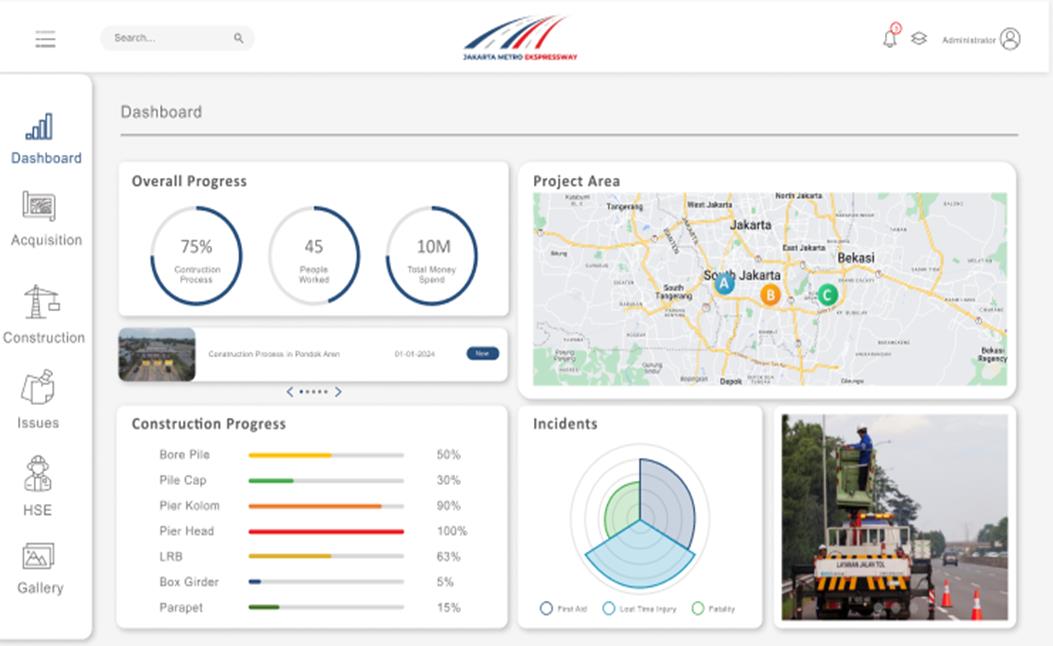Toggle the First Aid legend circle
The image size is (1053, 646).
coord(546,608)
